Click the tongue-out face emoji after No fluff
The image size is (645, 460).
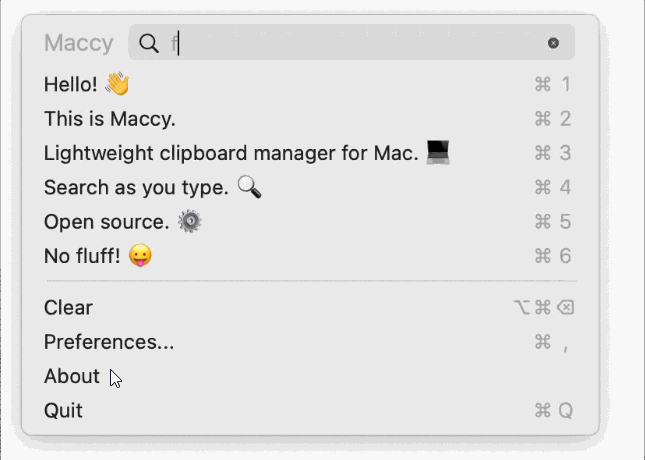pyautogui.click(x=140, y=256)
